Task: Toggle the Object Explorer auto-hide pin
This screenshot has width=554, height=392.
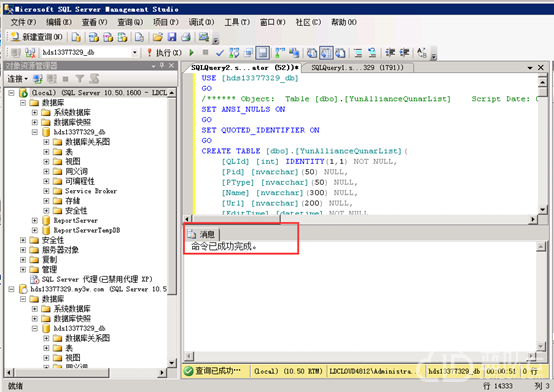Action: (x=162, y=66)
